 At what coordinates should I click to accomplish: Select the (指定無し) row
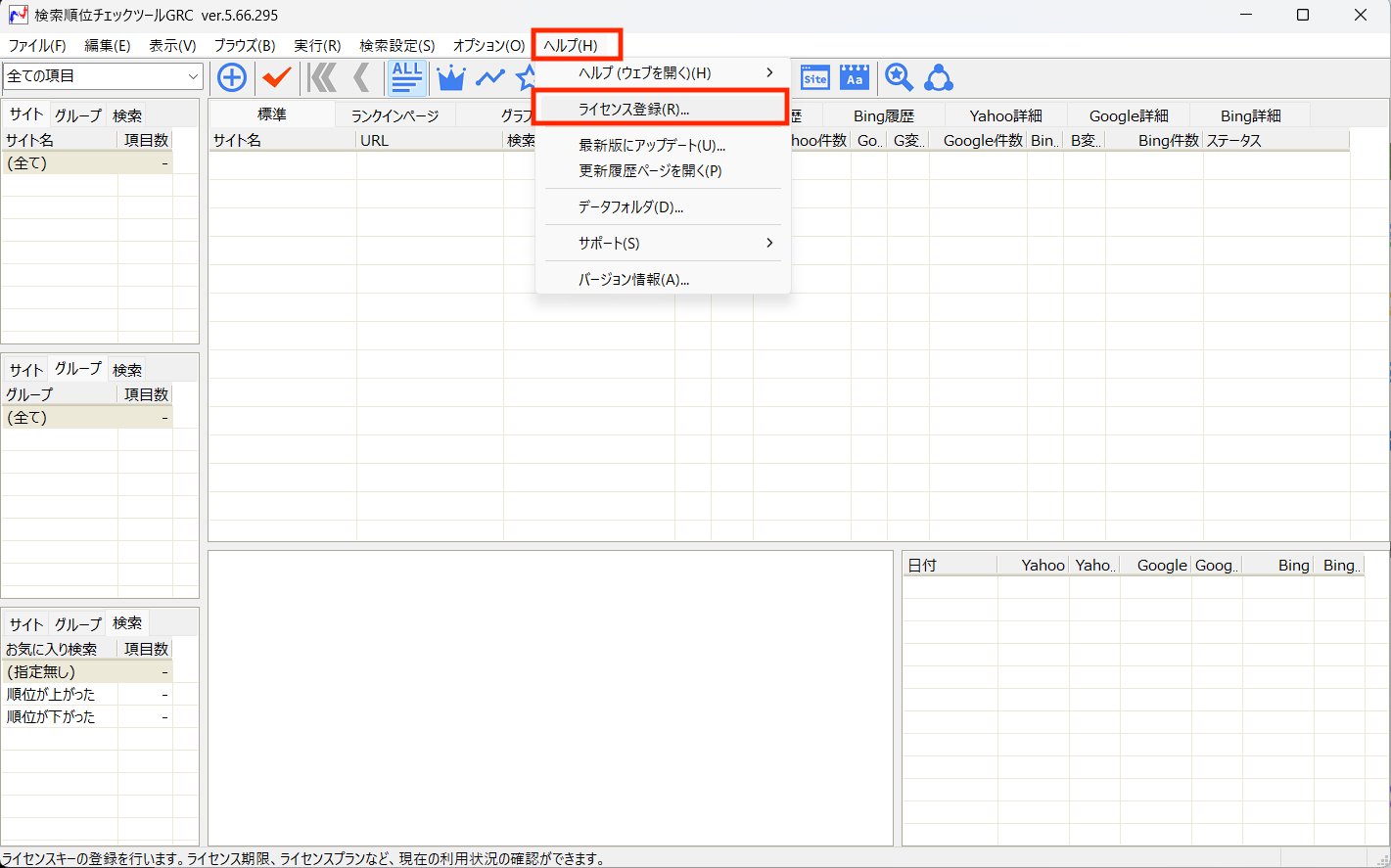pos(87,671)
